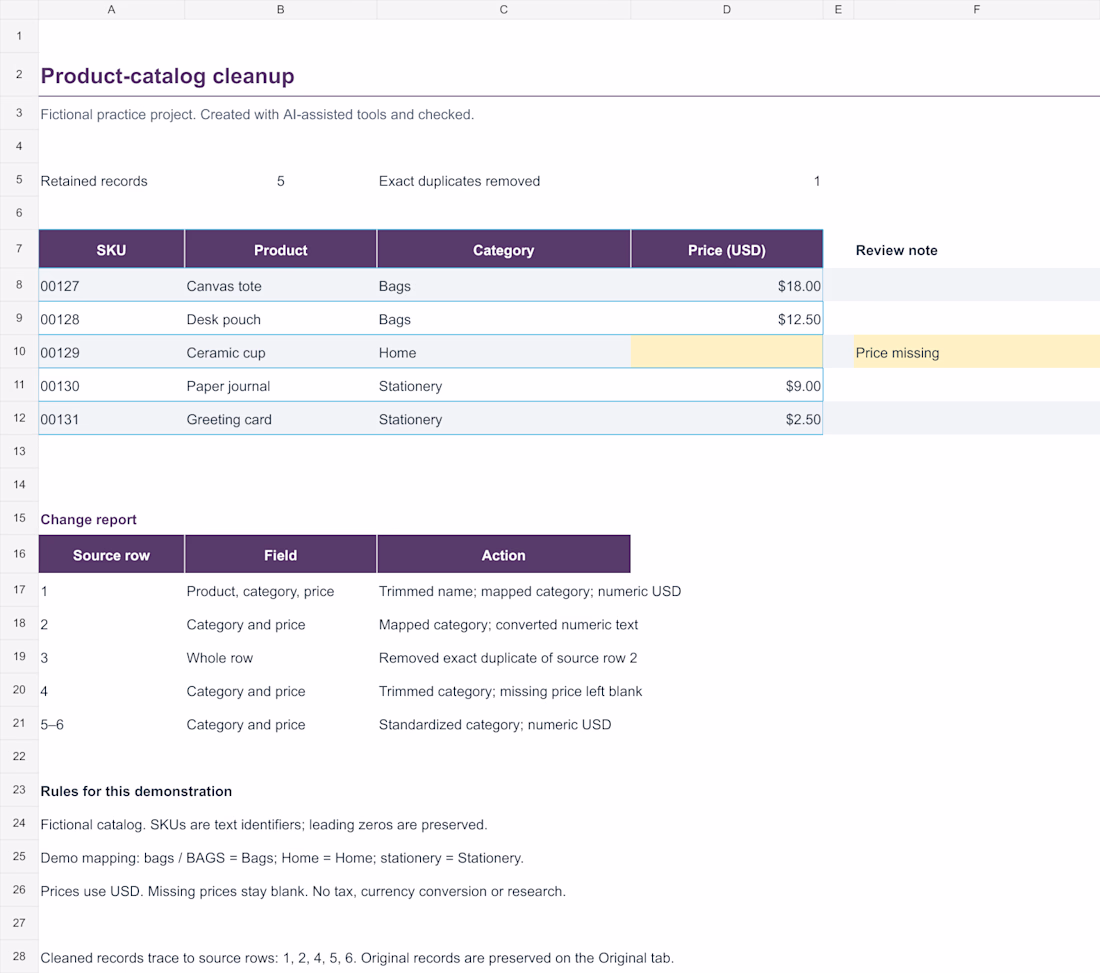Select SKU cell 00129
This screenshot has width=1100, height=973.
click(112, 352)
